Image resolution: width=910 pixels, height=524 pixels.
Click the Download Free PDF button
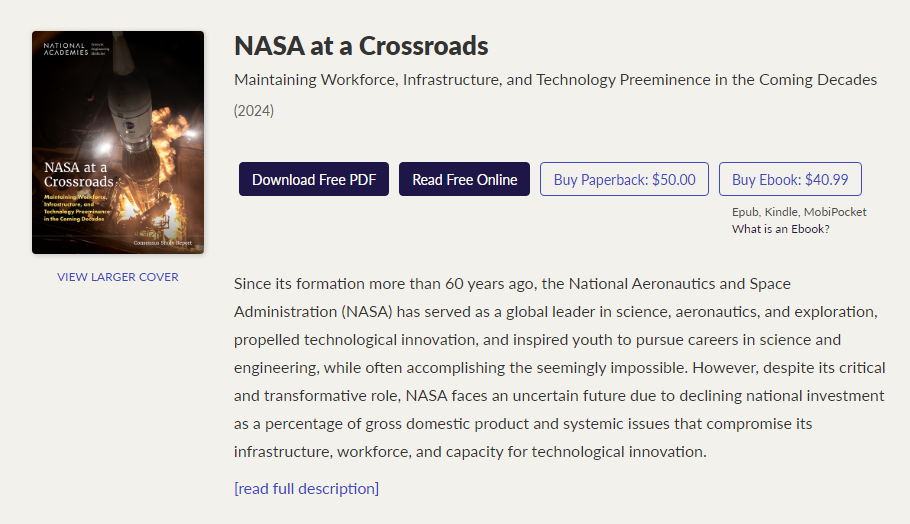pos(313,179)
